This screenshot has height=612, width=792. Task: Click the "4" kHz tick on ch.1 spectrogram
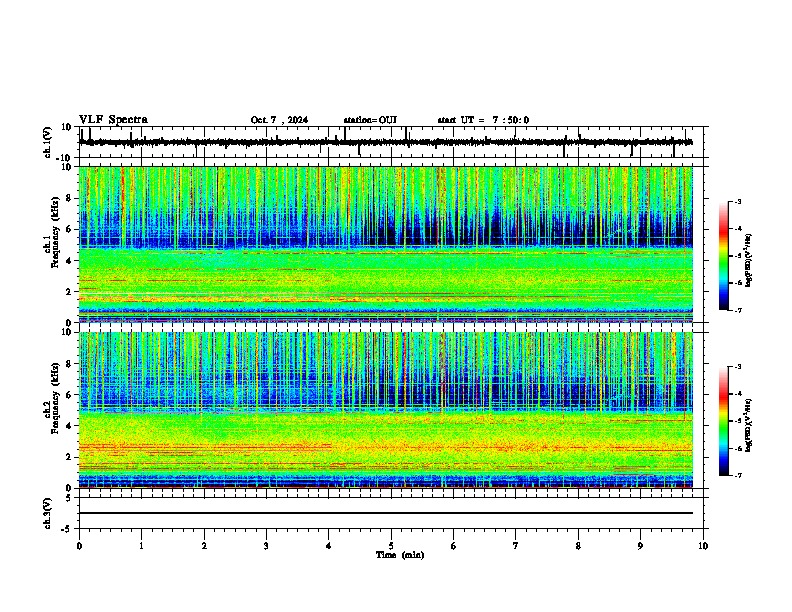[69, 261]
